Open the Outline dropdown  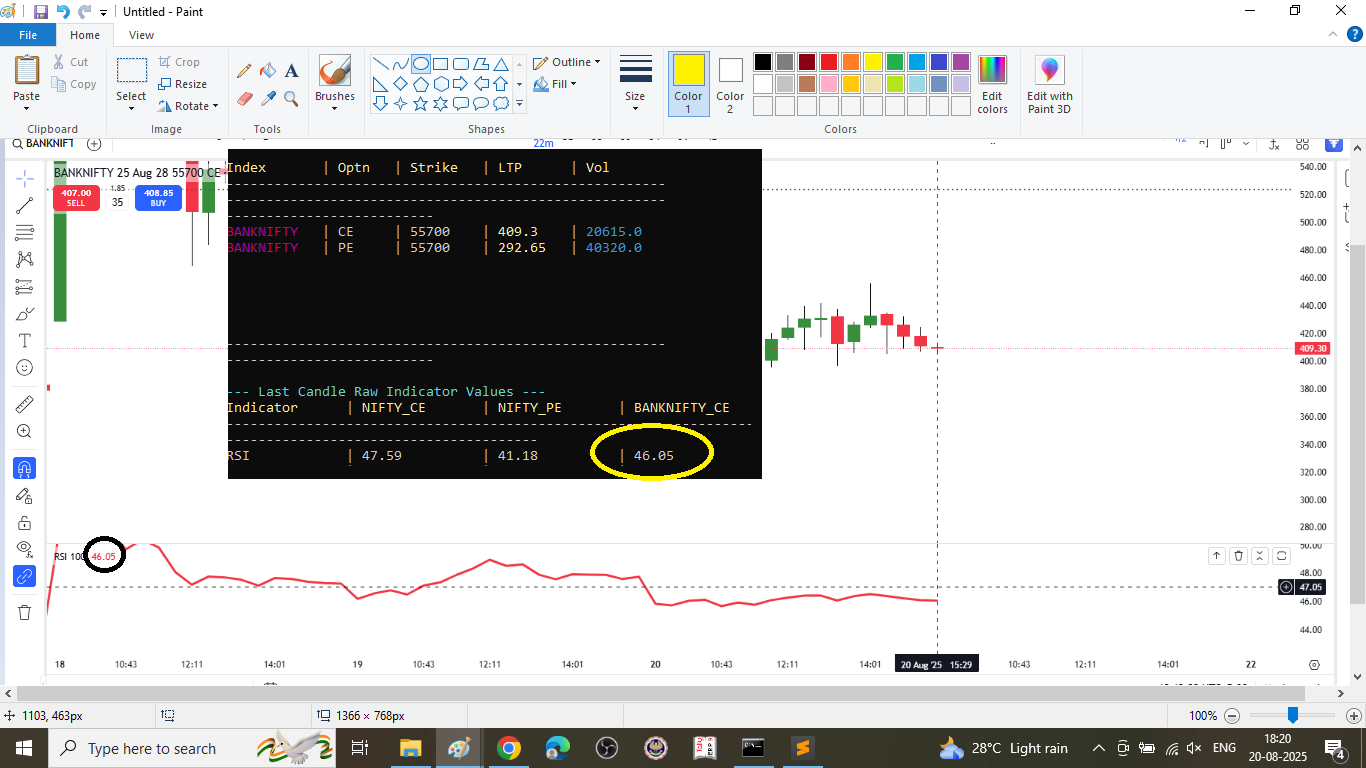pyautogui.click(x=567, y=62)
